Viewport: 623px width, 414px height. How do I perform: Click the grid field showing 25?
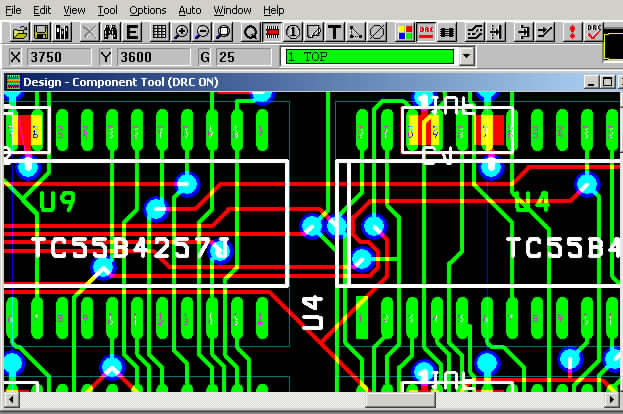(x=244, y=57)
